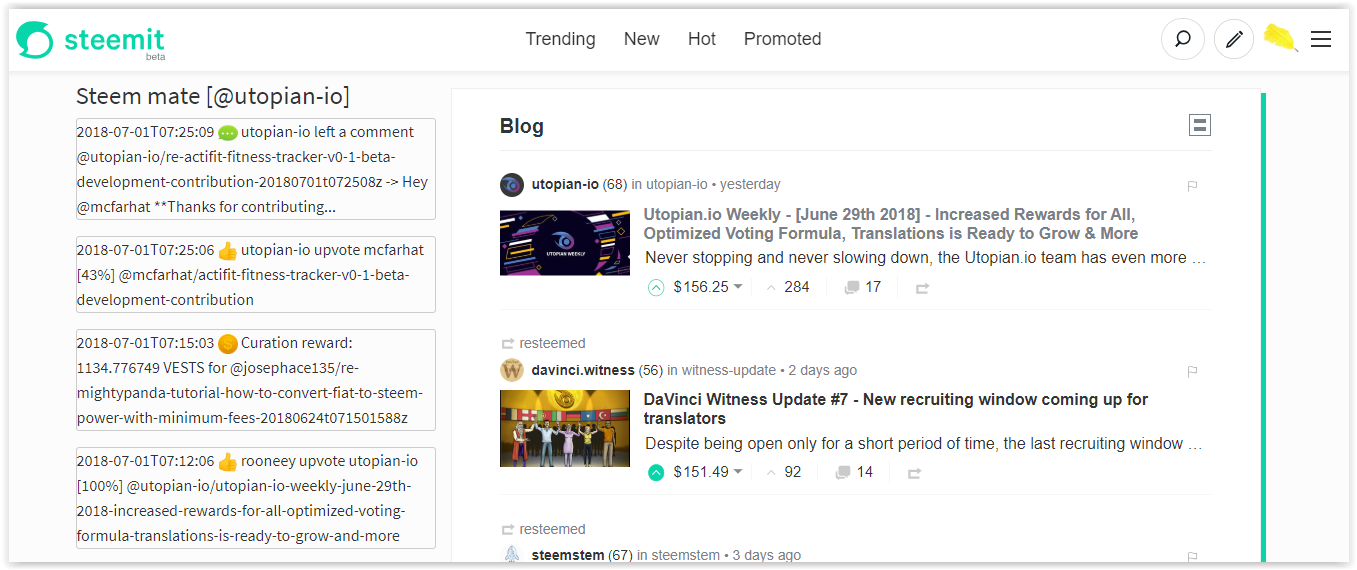
Task: Open the steemit wordmark home link
Action: 114,40
